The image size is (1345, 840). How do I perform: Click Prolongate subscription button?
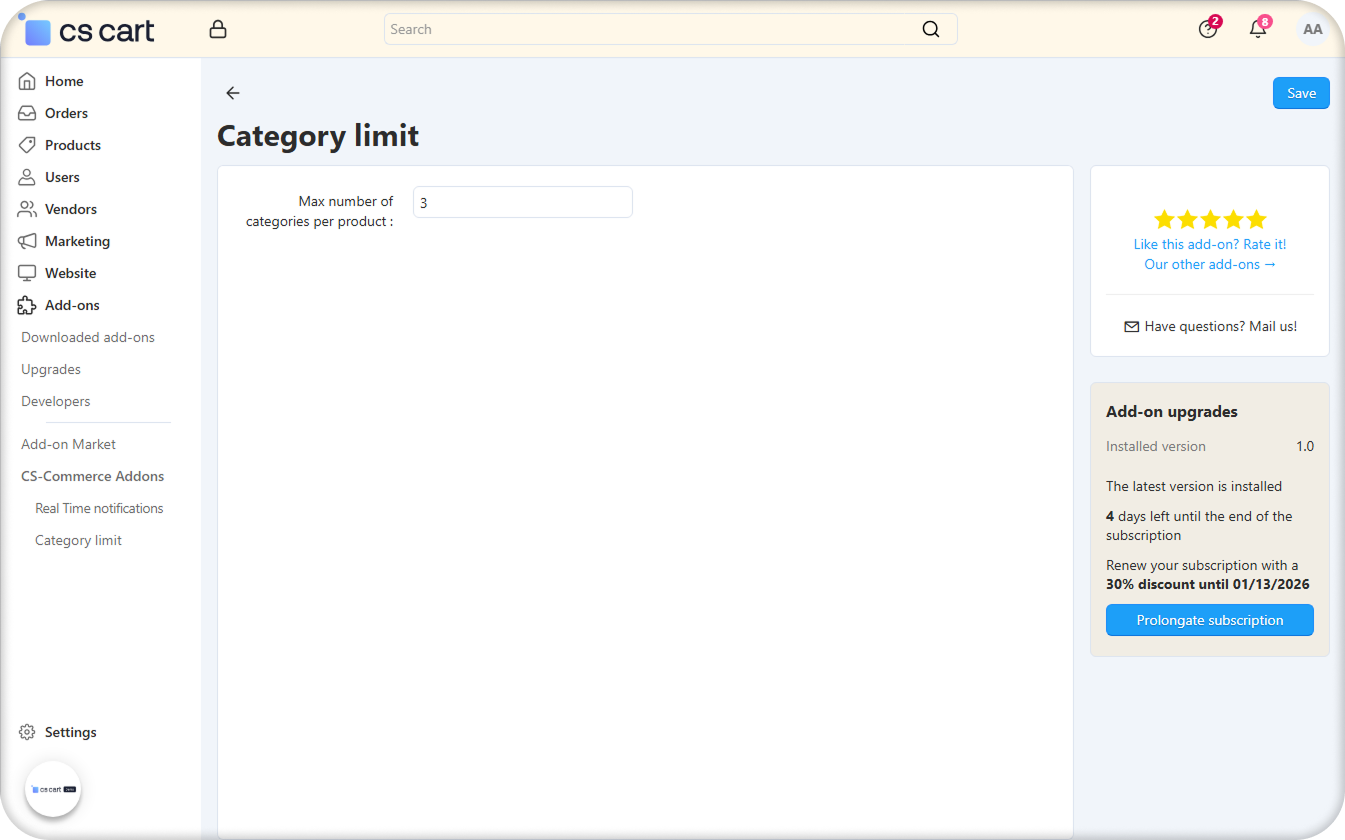point(1209,620)
